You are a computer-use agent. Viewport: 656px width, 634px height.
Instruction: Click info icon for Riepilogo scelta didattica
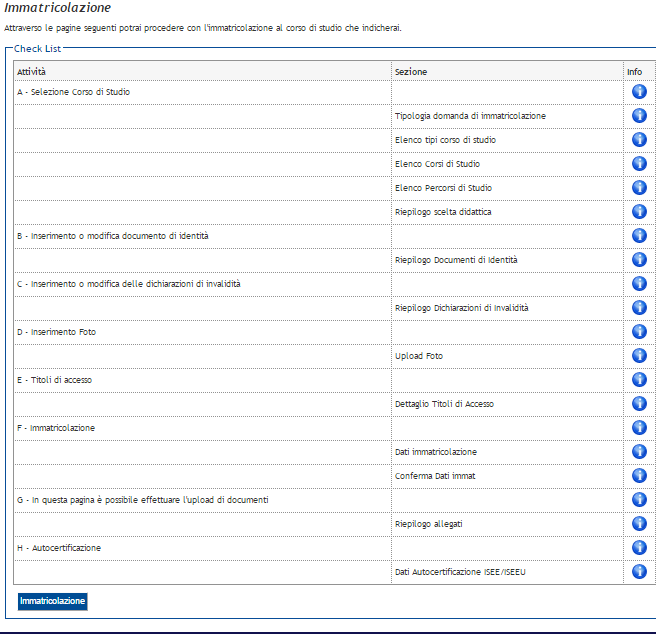[x=639, y=211]
